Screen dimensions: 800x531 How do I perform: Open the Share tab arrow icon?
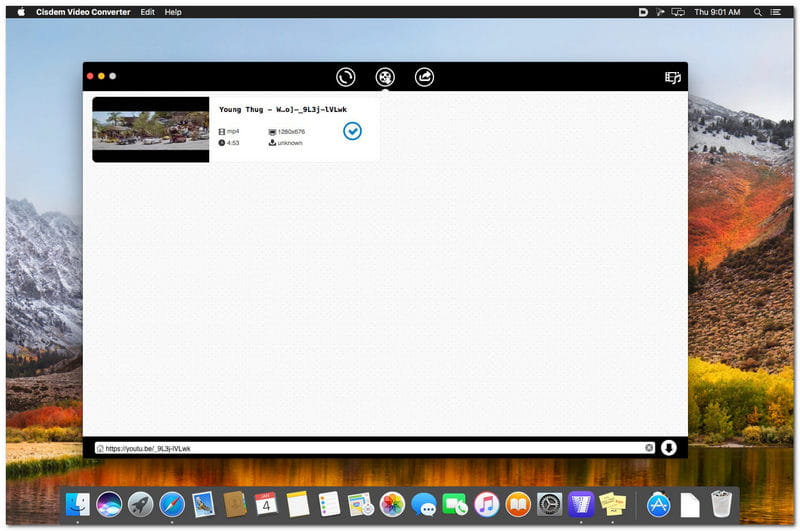[x=424, y=77]
